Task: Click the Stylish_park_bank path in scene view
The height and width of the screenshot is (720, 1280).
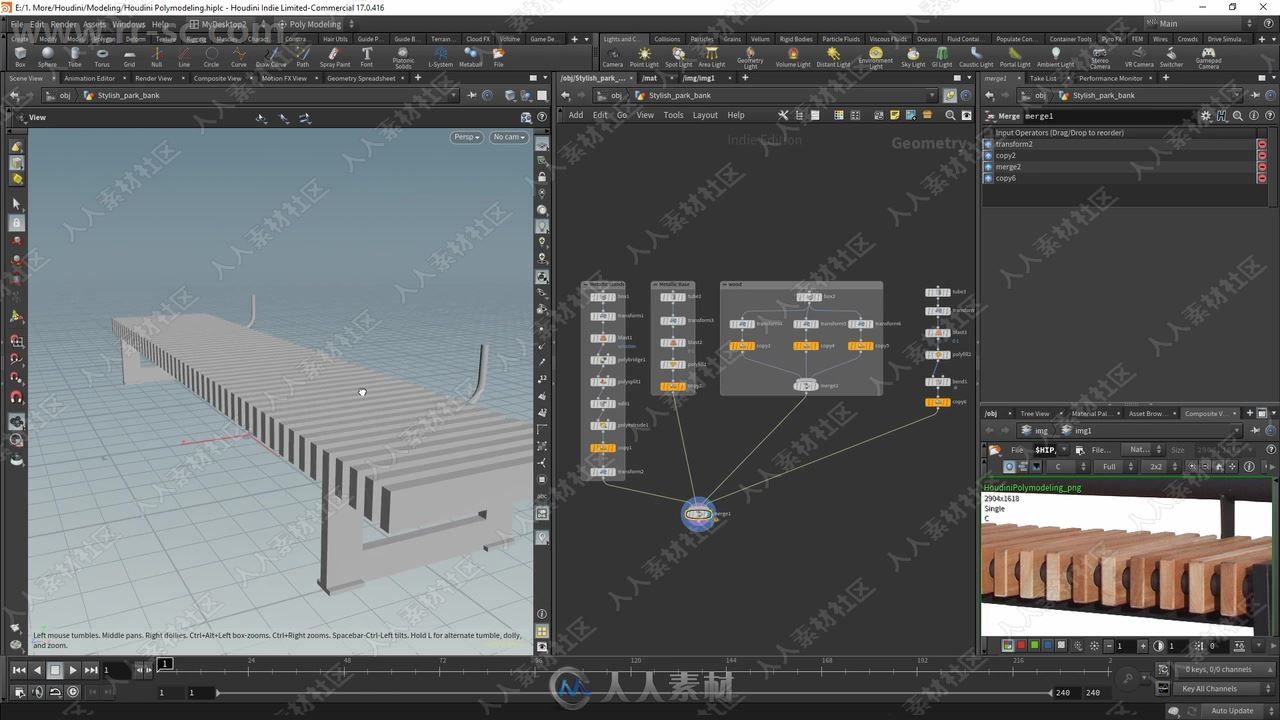Action: [x=129, y=96]
